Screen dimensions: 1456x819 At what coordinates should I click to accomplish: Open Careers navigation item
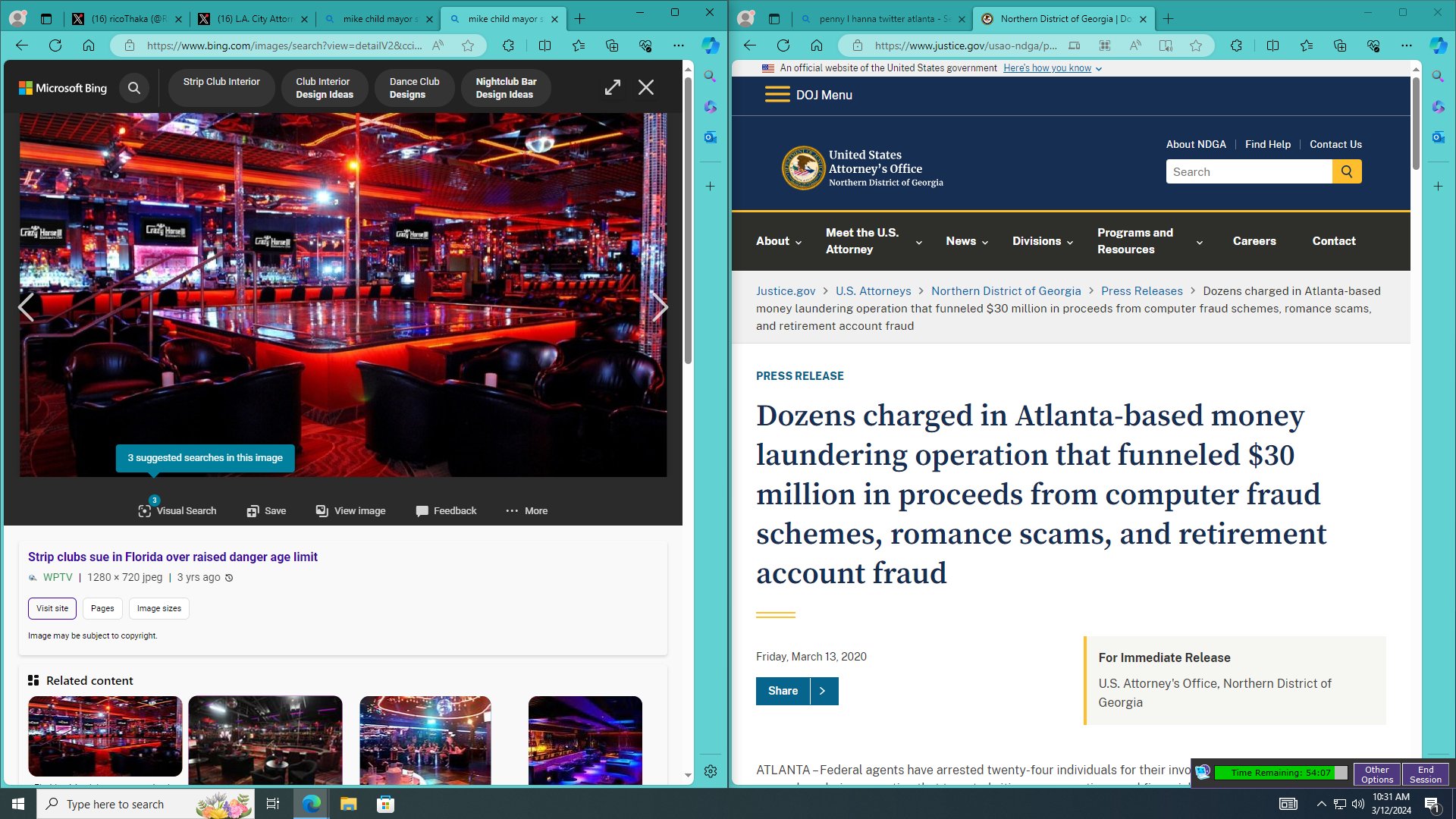(x=1254, y=241)
